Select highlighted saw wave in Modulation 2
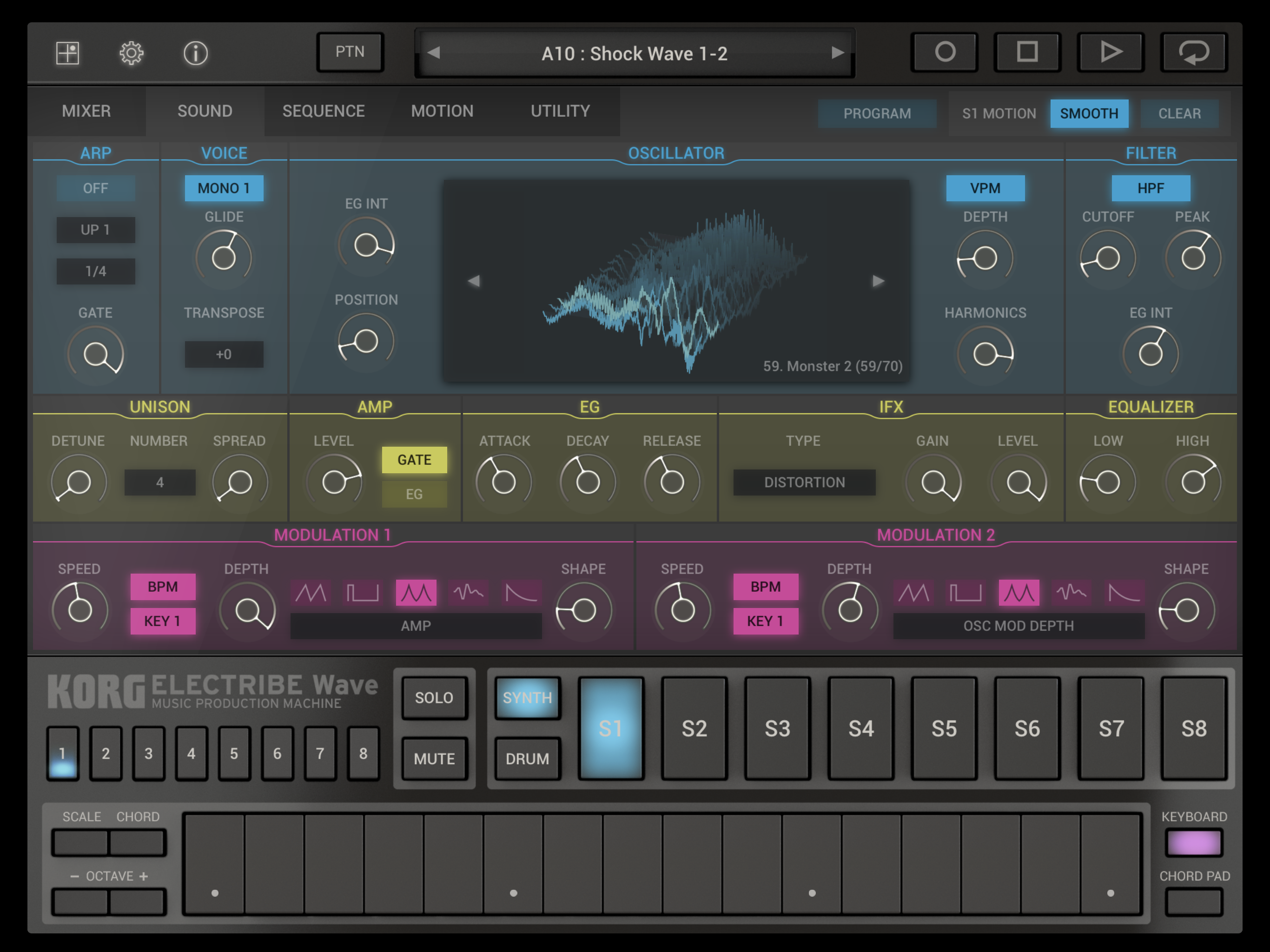This screenshot has width=1270, height=952. (x=1019, y=592)
